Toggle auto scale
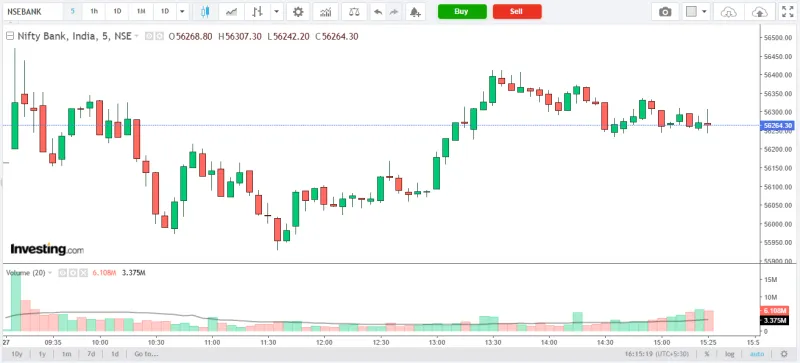Screen dimensions: 800x363 757,354
